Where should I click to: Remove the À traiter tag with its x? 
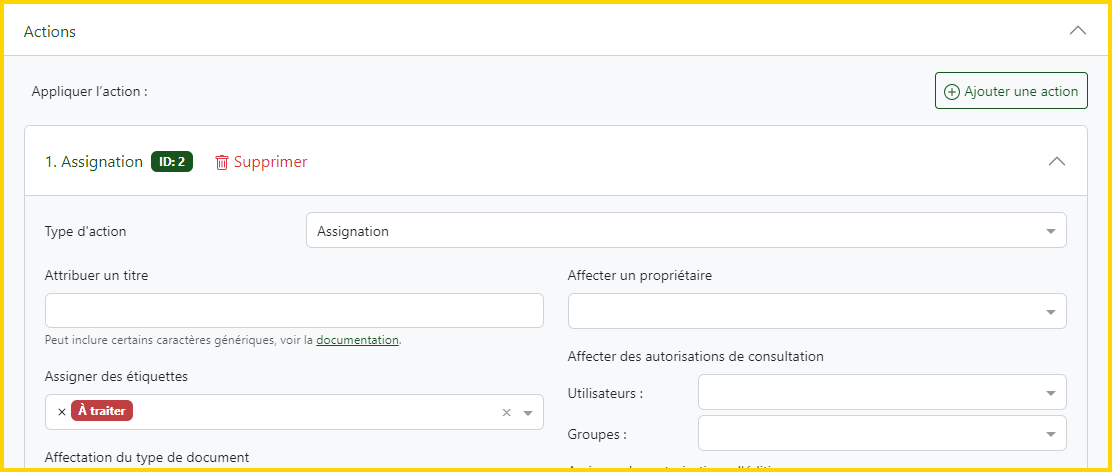click(x=62, y=412)
